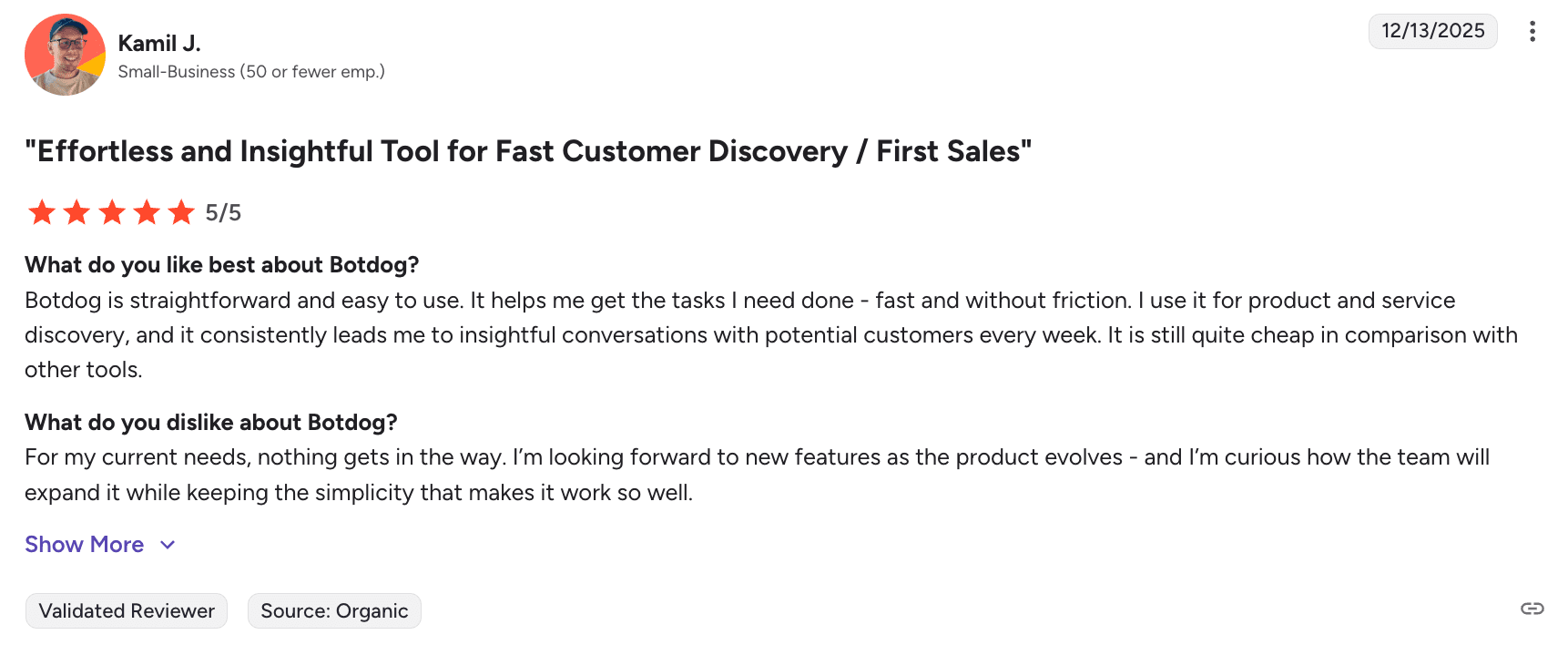Click the fifth rating star
The width and height of the screenshot is (1568, 645).
pos(182,212)
